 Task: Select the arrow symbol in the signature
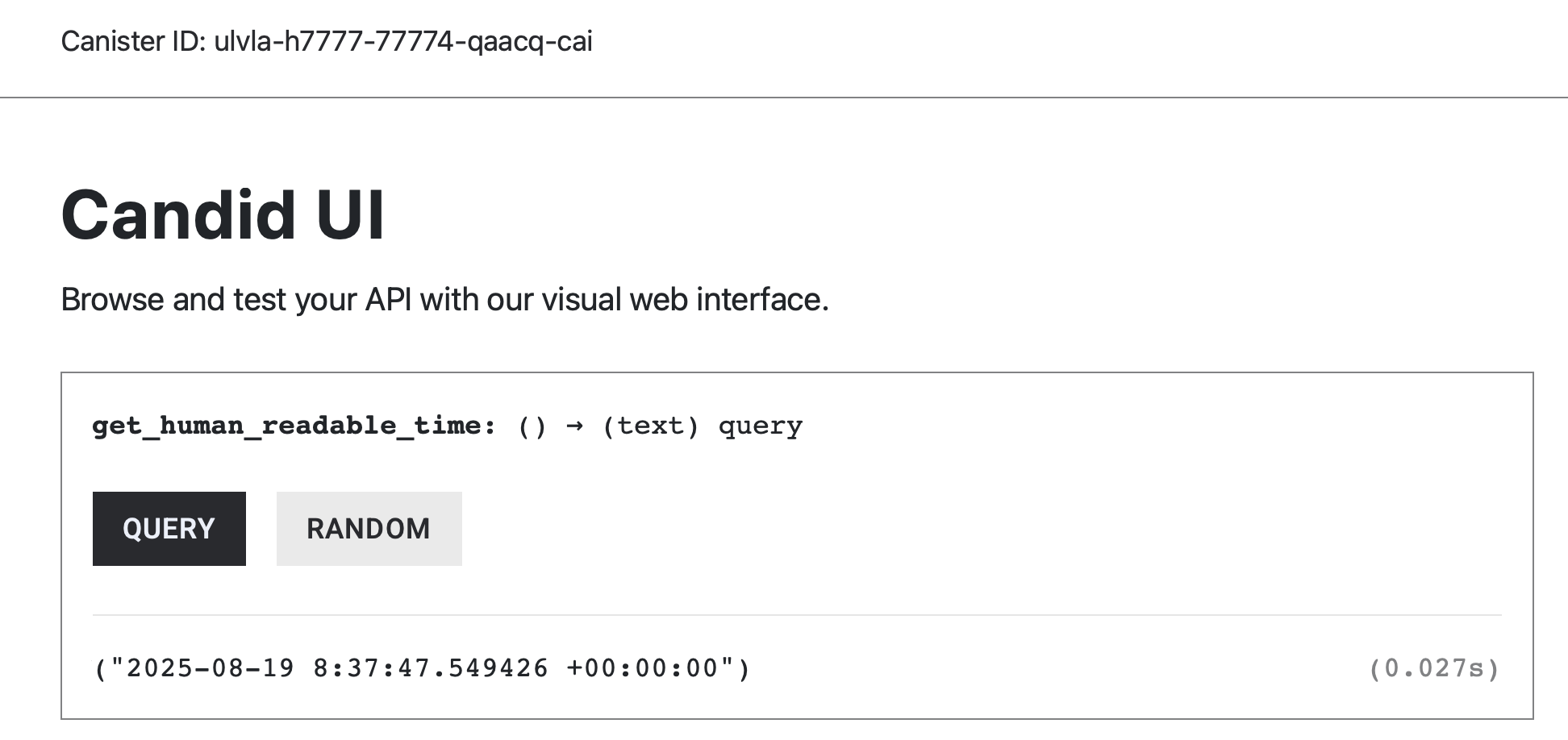pyautogui.click(x=576, y=425)
